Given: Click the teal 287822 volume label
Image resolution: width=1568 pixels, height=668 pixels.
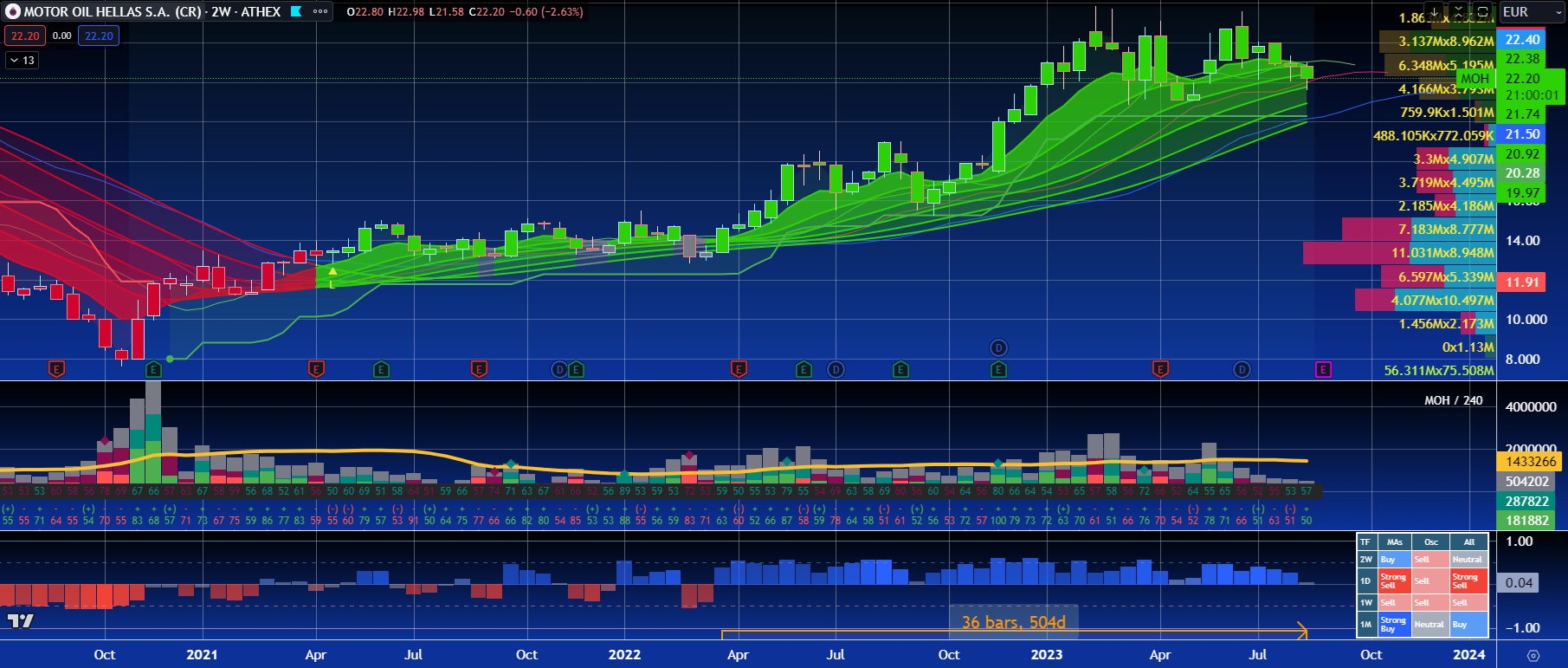Looking at the screenshot, I should tap(1527, 501).
